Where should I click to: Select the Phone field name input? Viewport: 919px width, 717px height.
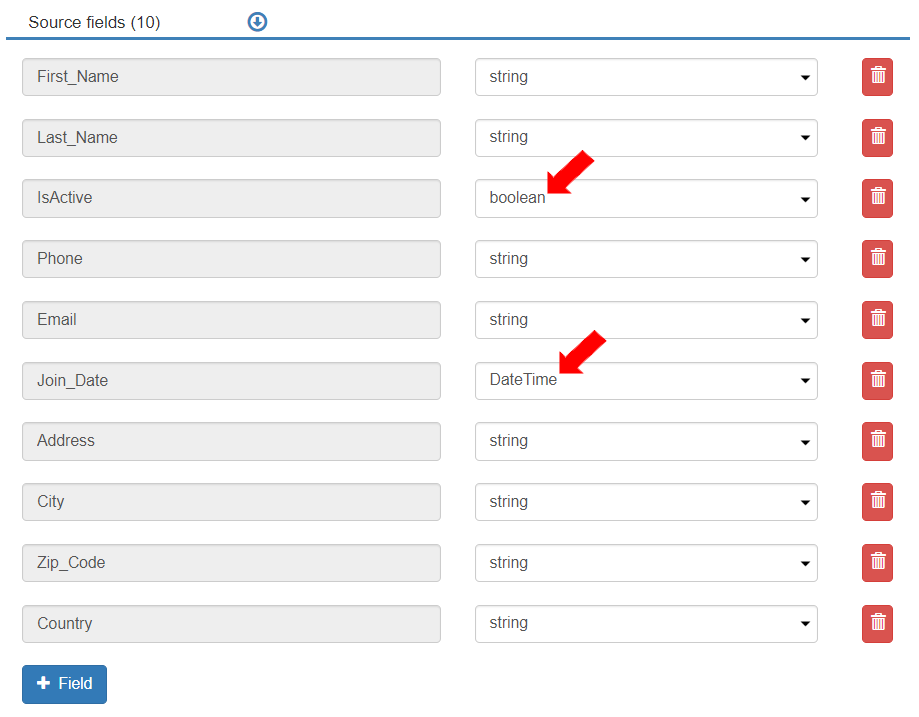tap(231, 259)
